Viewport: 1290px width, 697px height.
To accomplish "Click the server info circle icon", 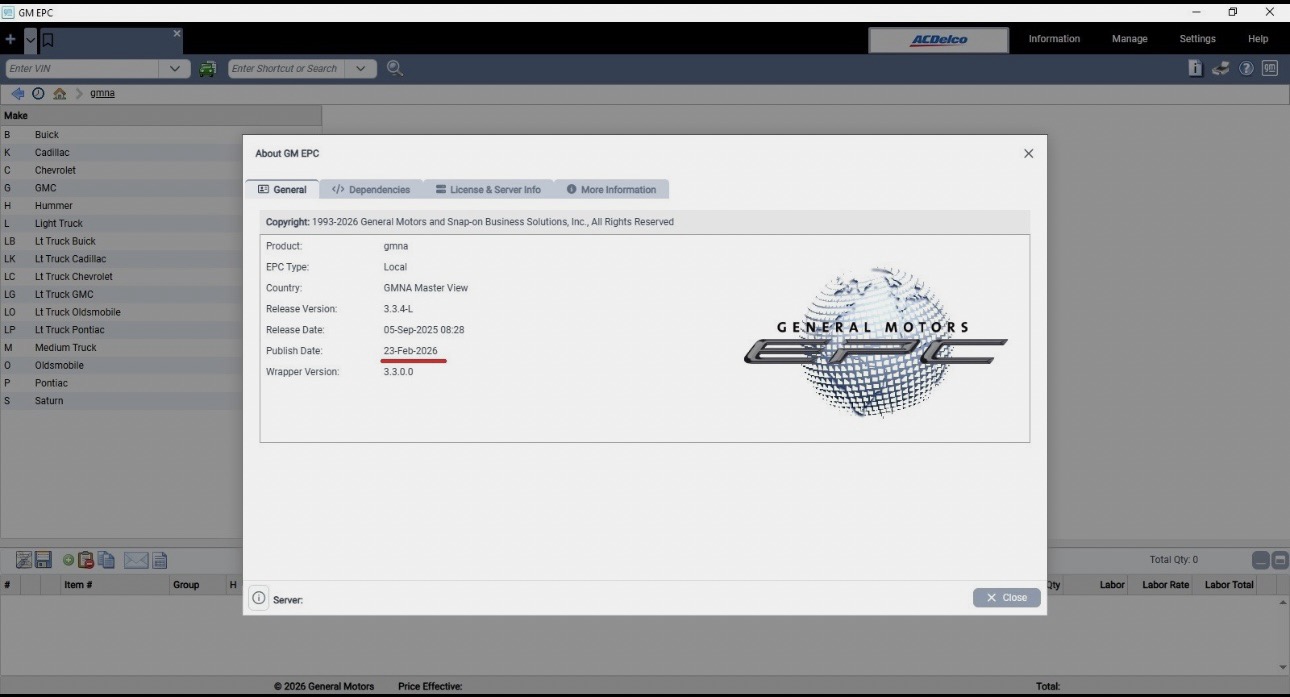I will (x=258, y=598).
